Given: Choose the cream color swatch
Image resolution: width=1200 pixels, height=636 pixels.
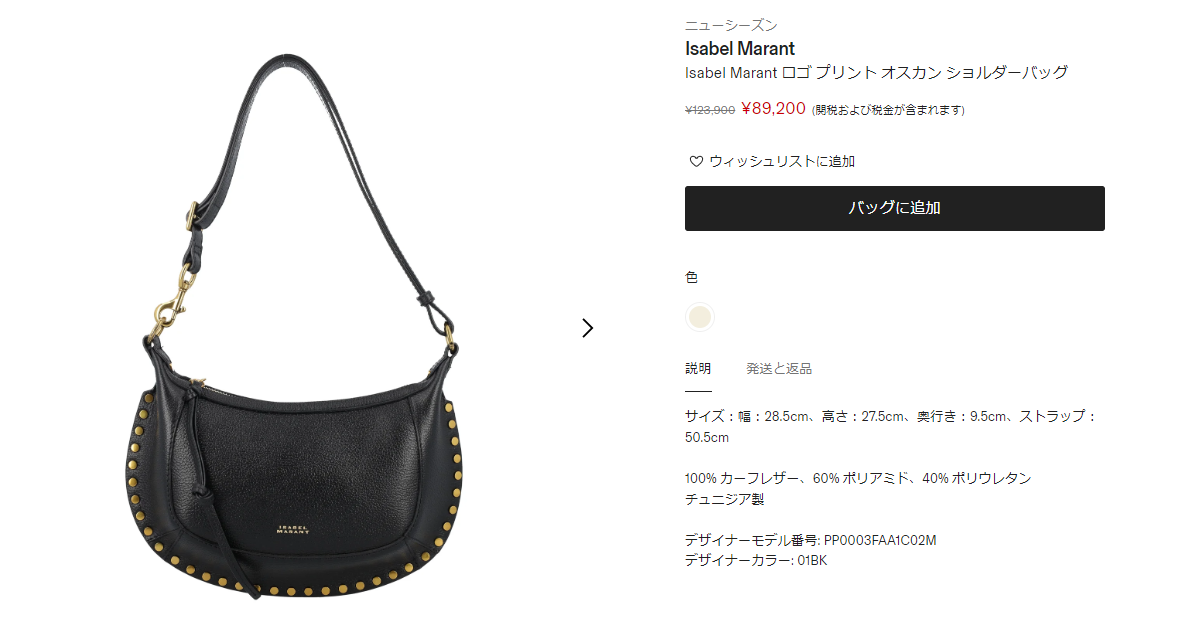Looking at the screenshot, I should pyautogui.click(x=700, y=317).
